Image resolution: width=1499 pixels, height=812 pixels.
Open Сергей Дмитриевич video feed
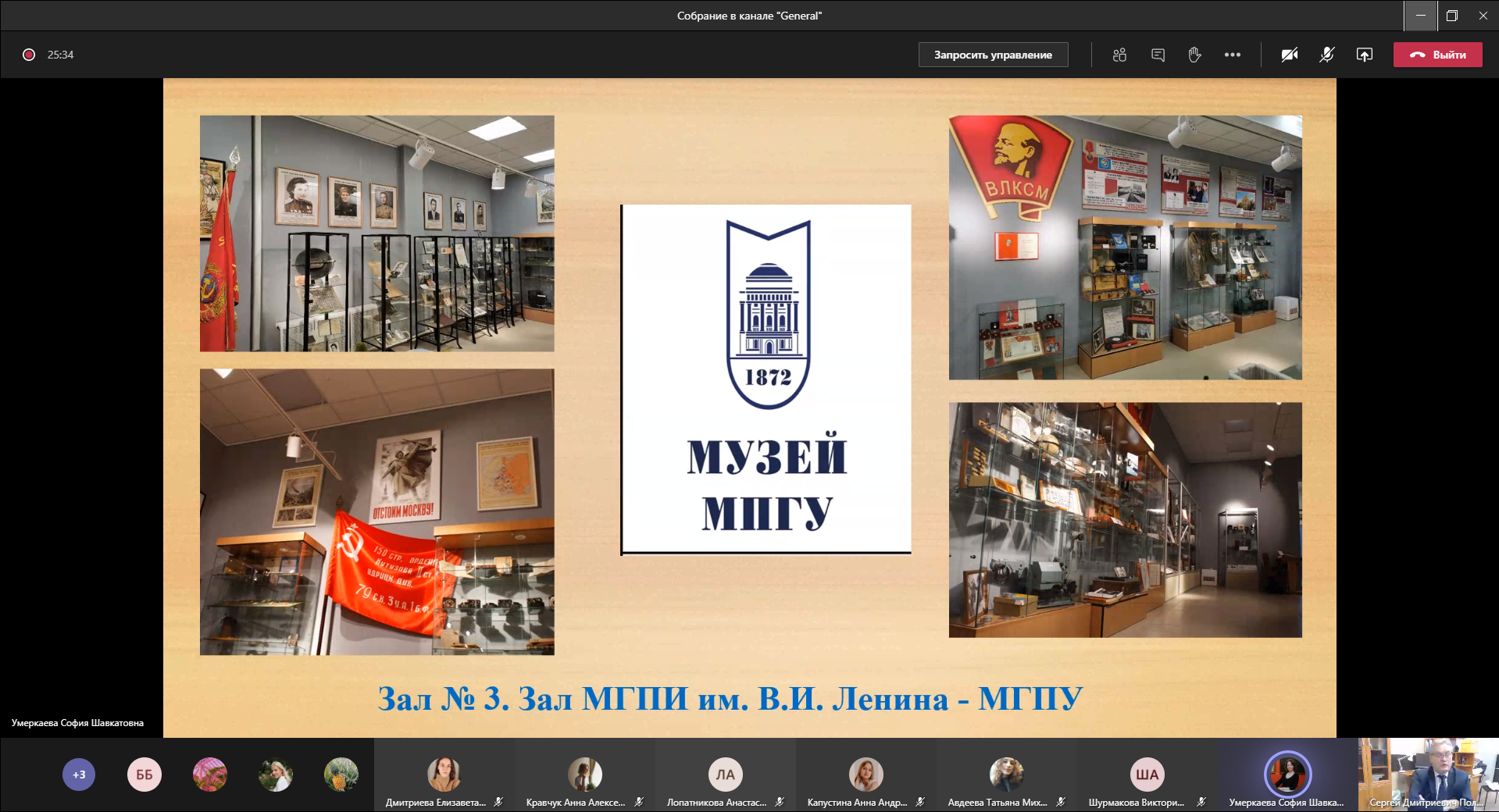[x=1428, y=775]
